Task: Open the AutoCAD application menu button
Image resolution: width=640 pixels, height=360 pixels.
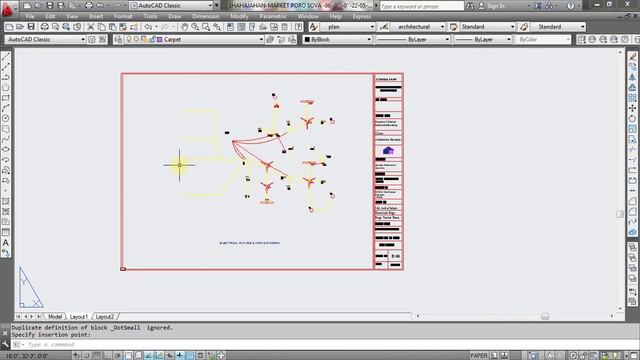Action: [7, 9]
